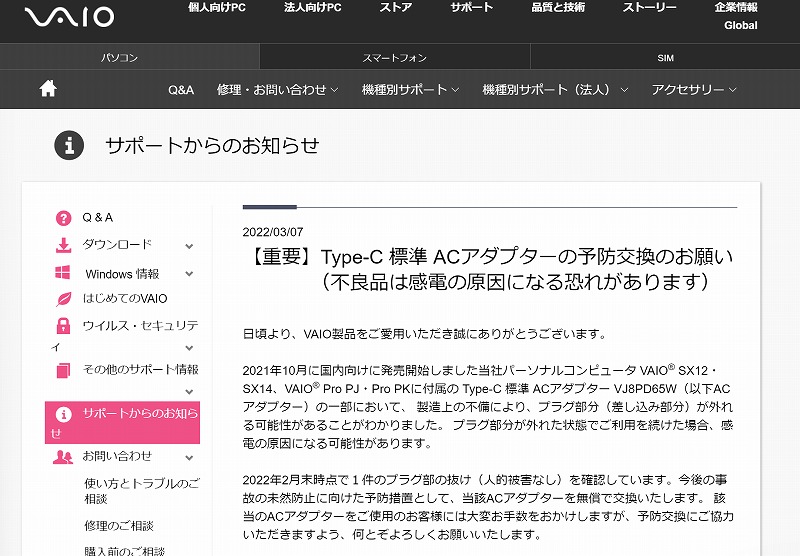The width and height of the screenshot is (800, 556).
Task: Click the Global link
Action: click(x=741, y=25)
